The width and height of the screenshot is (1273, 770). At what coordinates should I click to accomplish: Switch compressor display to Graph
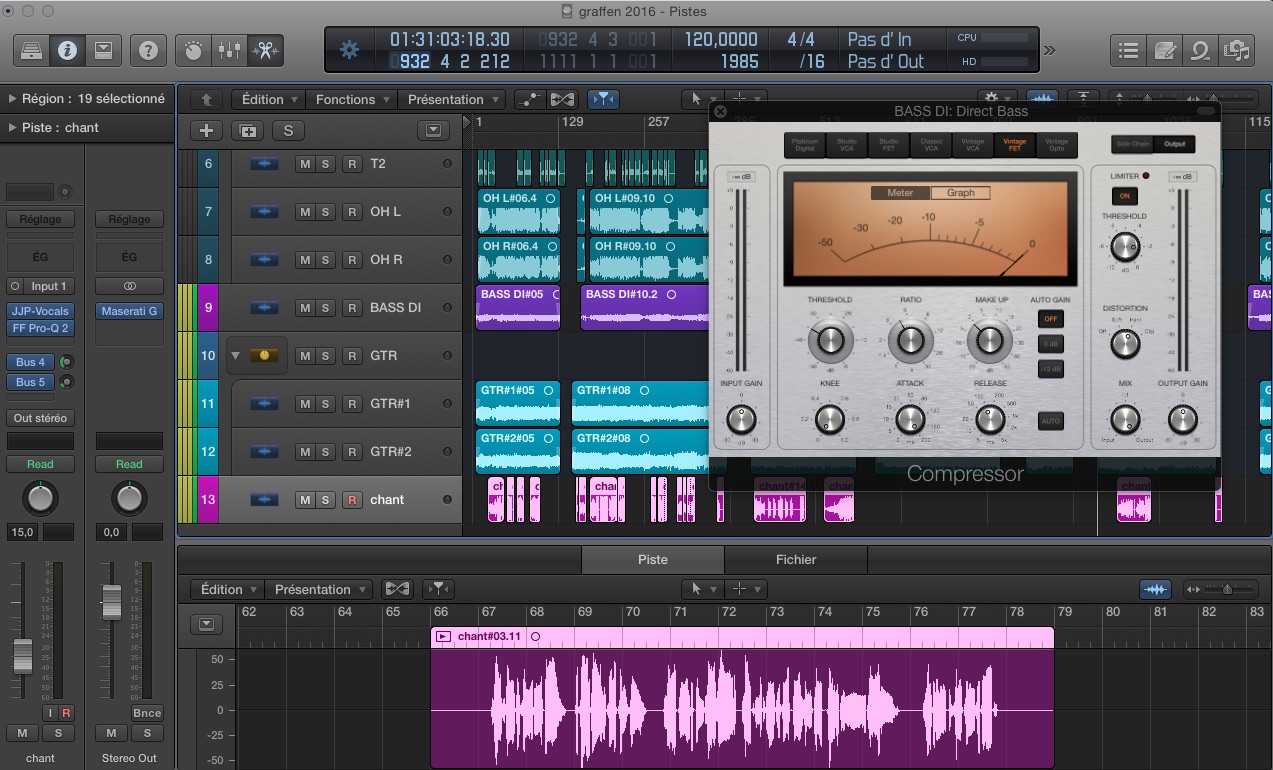(x=960, y=193)
